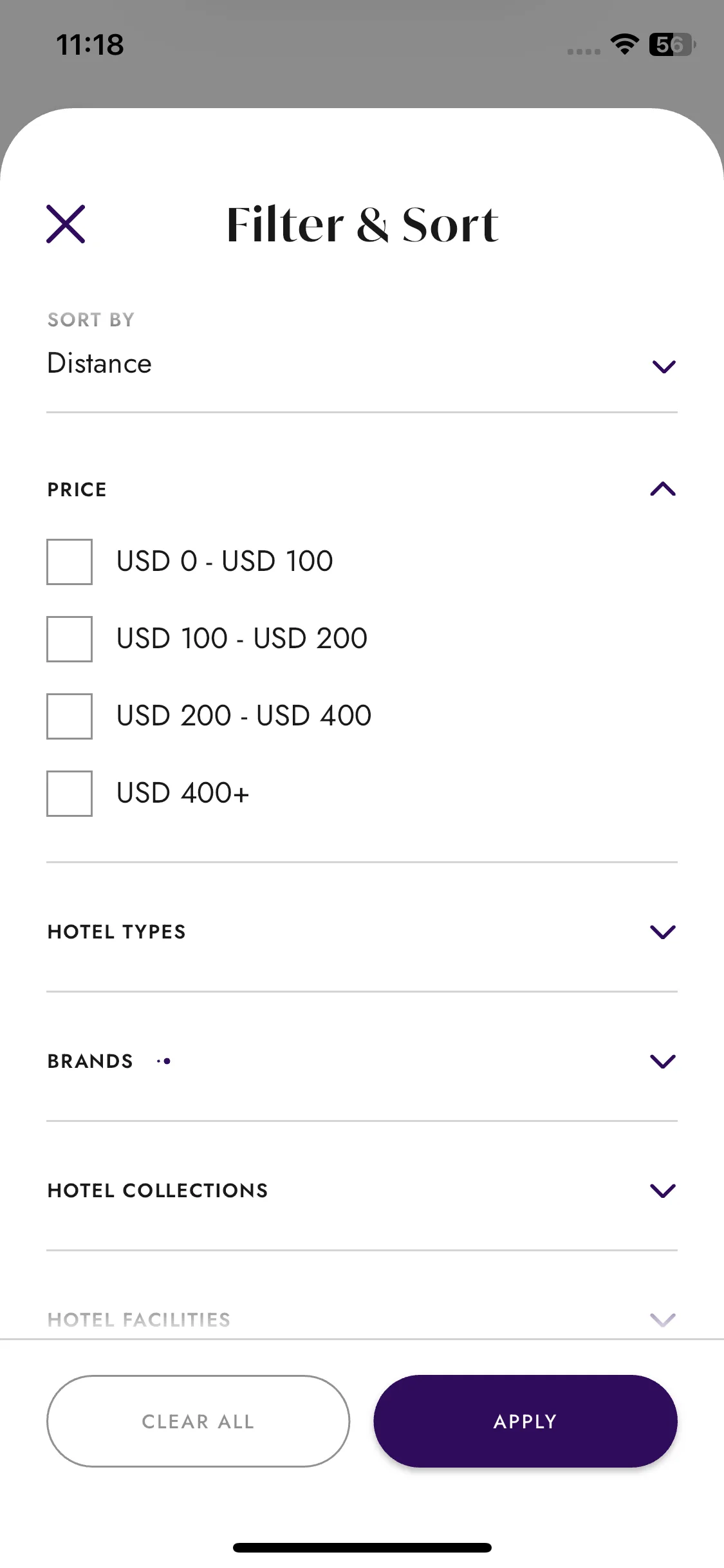
Task: Expand the Hotel Types chevron
Action: click(663, 932)
